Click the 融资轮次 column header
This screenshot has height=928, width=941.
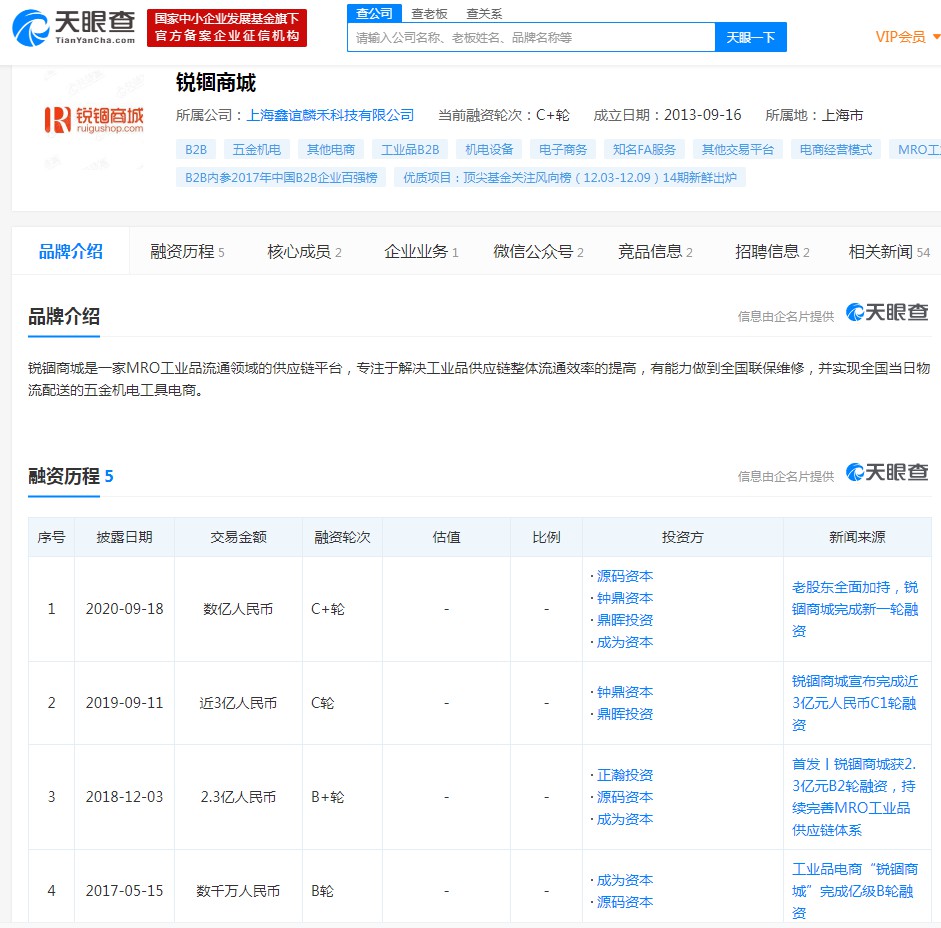tap(342, 537)
